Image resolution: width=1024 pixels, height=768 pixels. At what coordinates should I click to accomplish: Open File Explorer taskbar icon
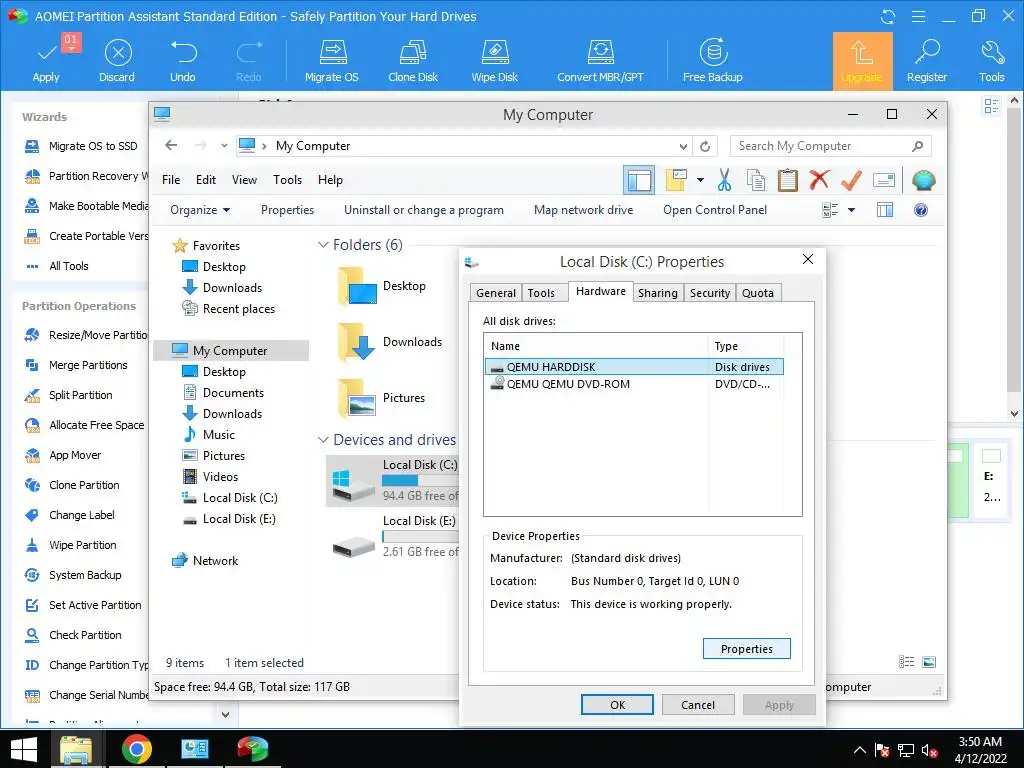tap(76, 749)
